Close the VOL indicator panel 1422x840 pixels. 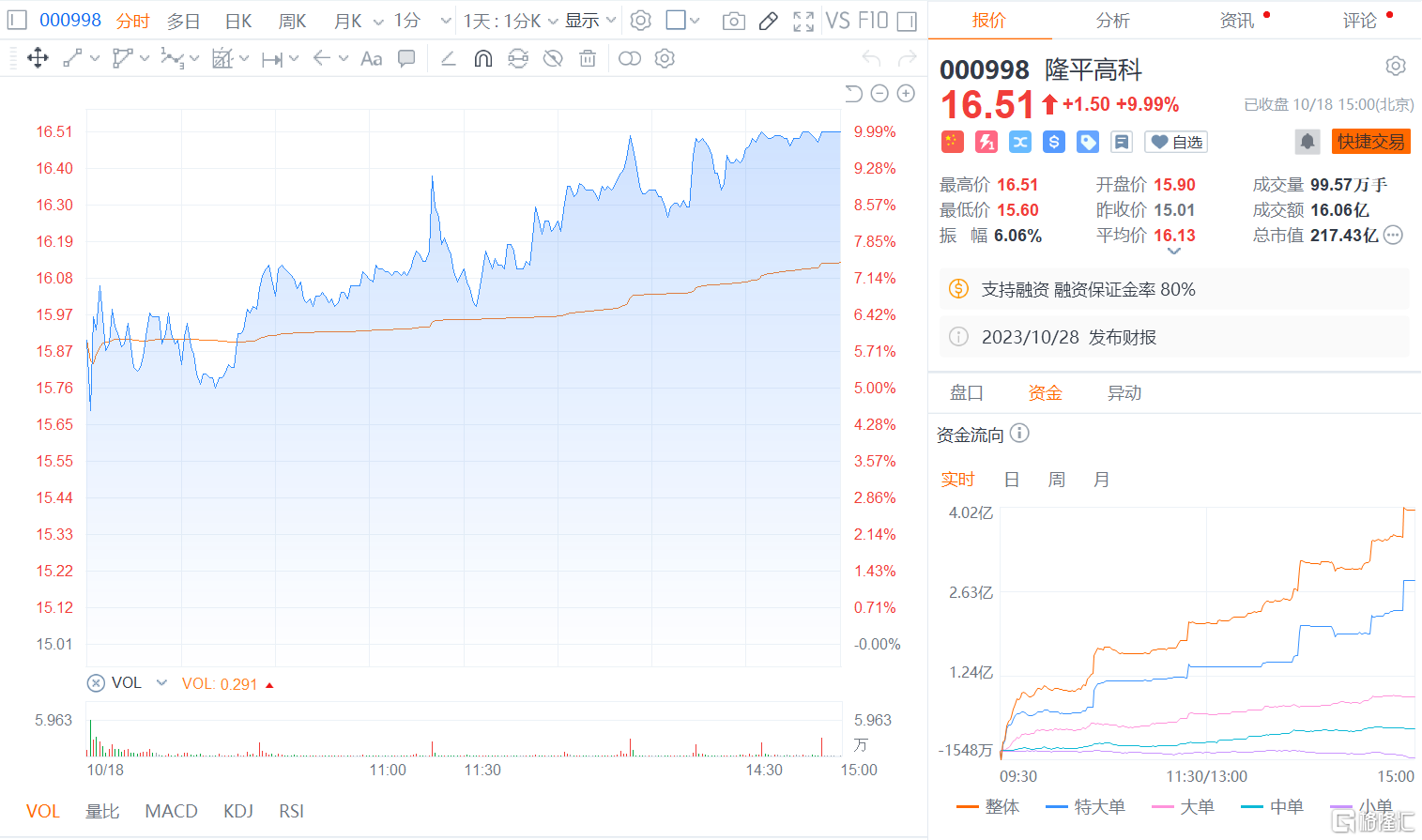tap(96, 683)
